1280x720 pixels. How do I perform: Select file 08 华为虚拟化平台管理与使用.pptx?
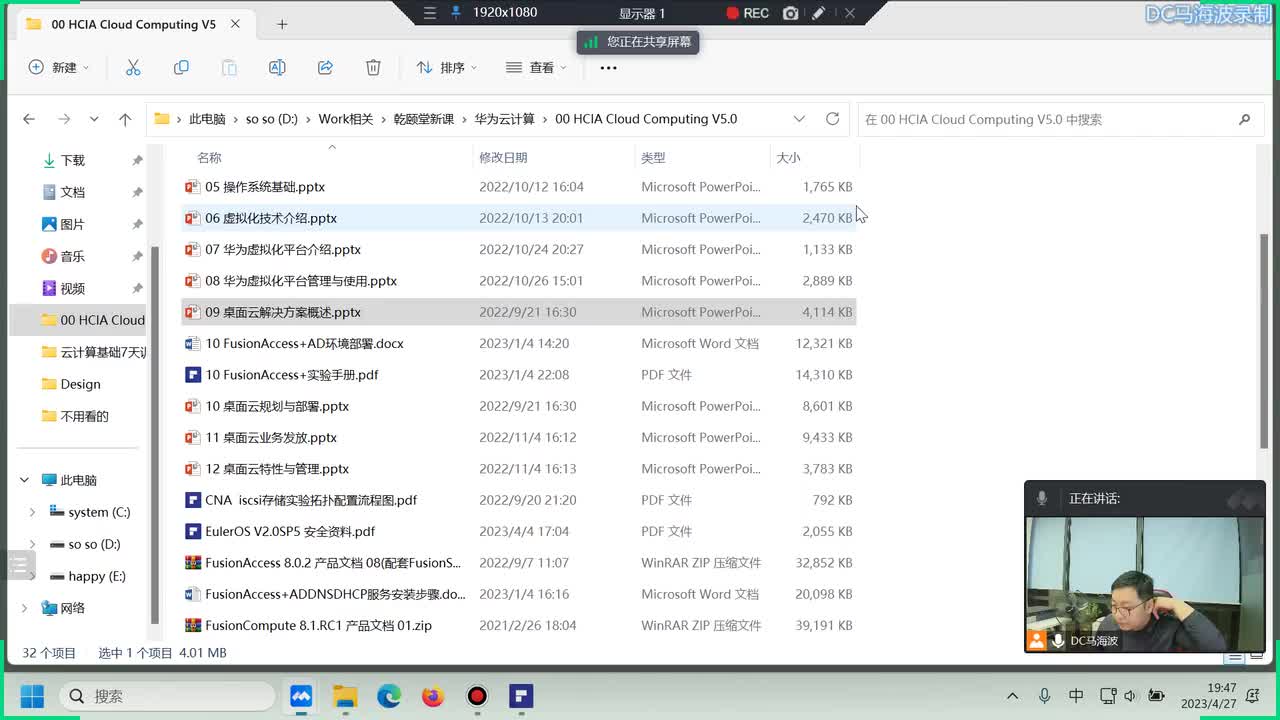click(x=301, y=281)
